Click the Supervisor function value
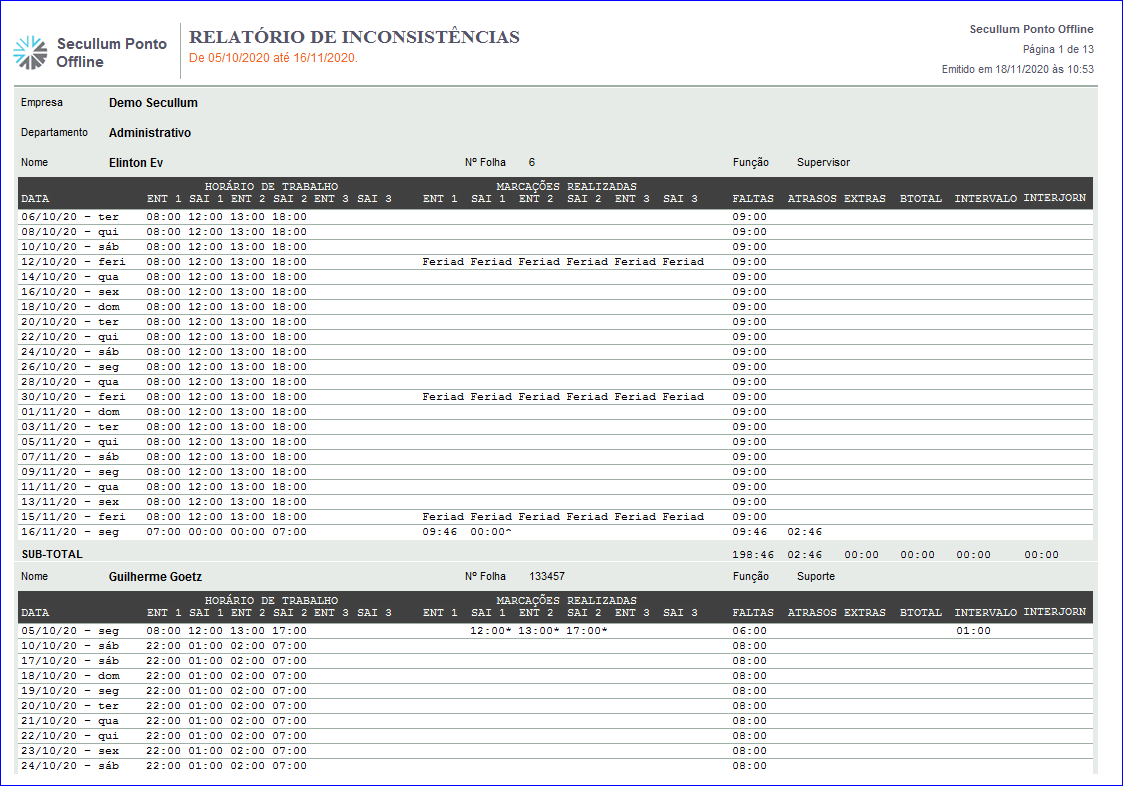 [x=823, y=163]
